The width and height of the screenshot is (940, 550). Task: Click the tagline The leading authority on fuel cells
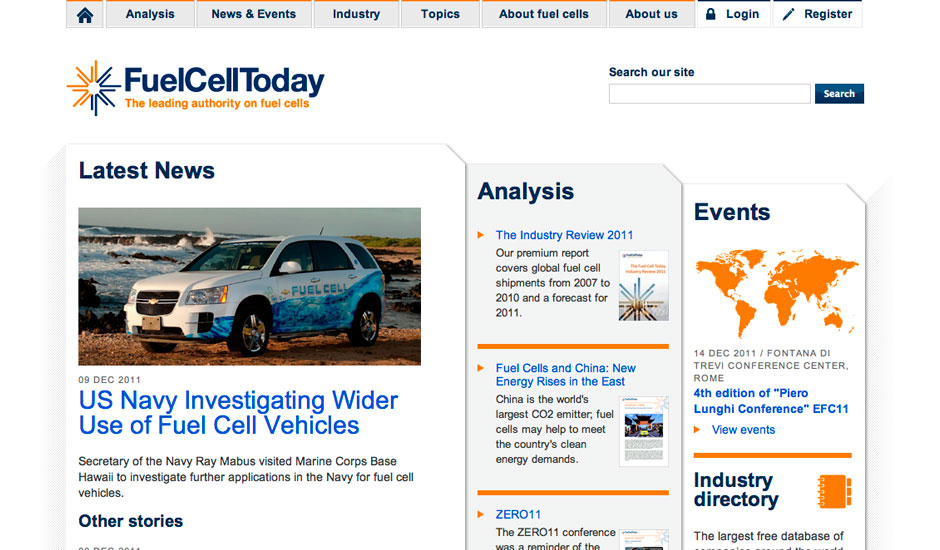point(217,103)
